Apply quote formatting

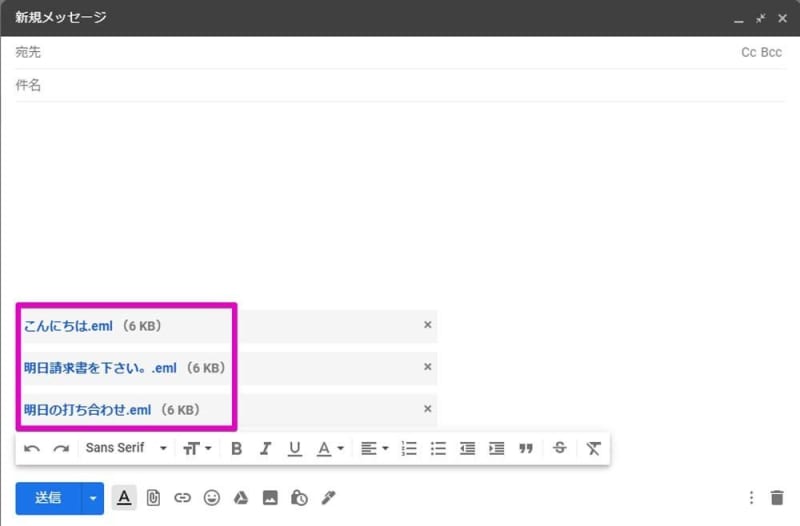(x=526, y=448)
